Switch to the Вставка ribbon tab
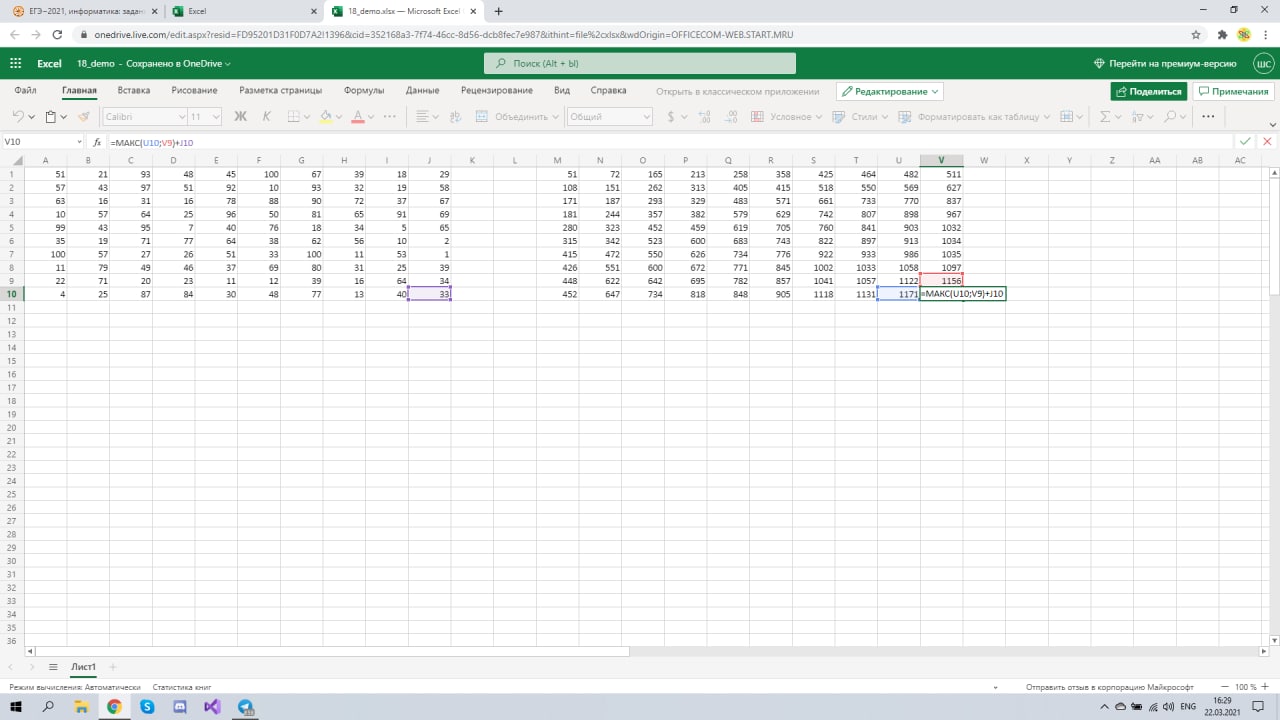The height and width of the screenshot is (720, 1280). click(x=134, y=91)
